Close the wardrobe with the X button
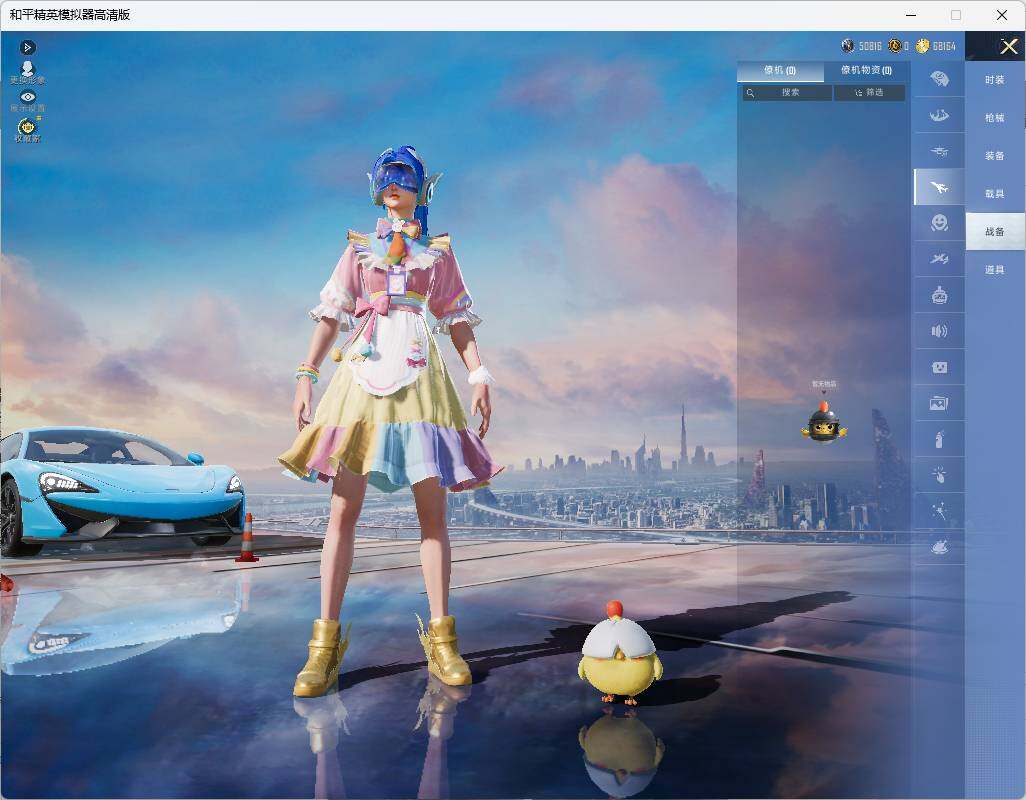This screenshot has width=1026, height=800. [1008, 46]
